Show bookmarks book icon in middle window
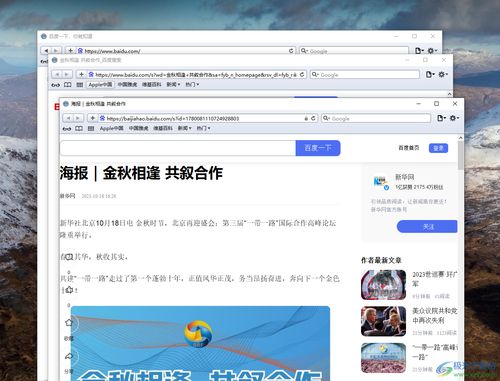The width and height of the screenshot is (500, 381). click(68, 85)
